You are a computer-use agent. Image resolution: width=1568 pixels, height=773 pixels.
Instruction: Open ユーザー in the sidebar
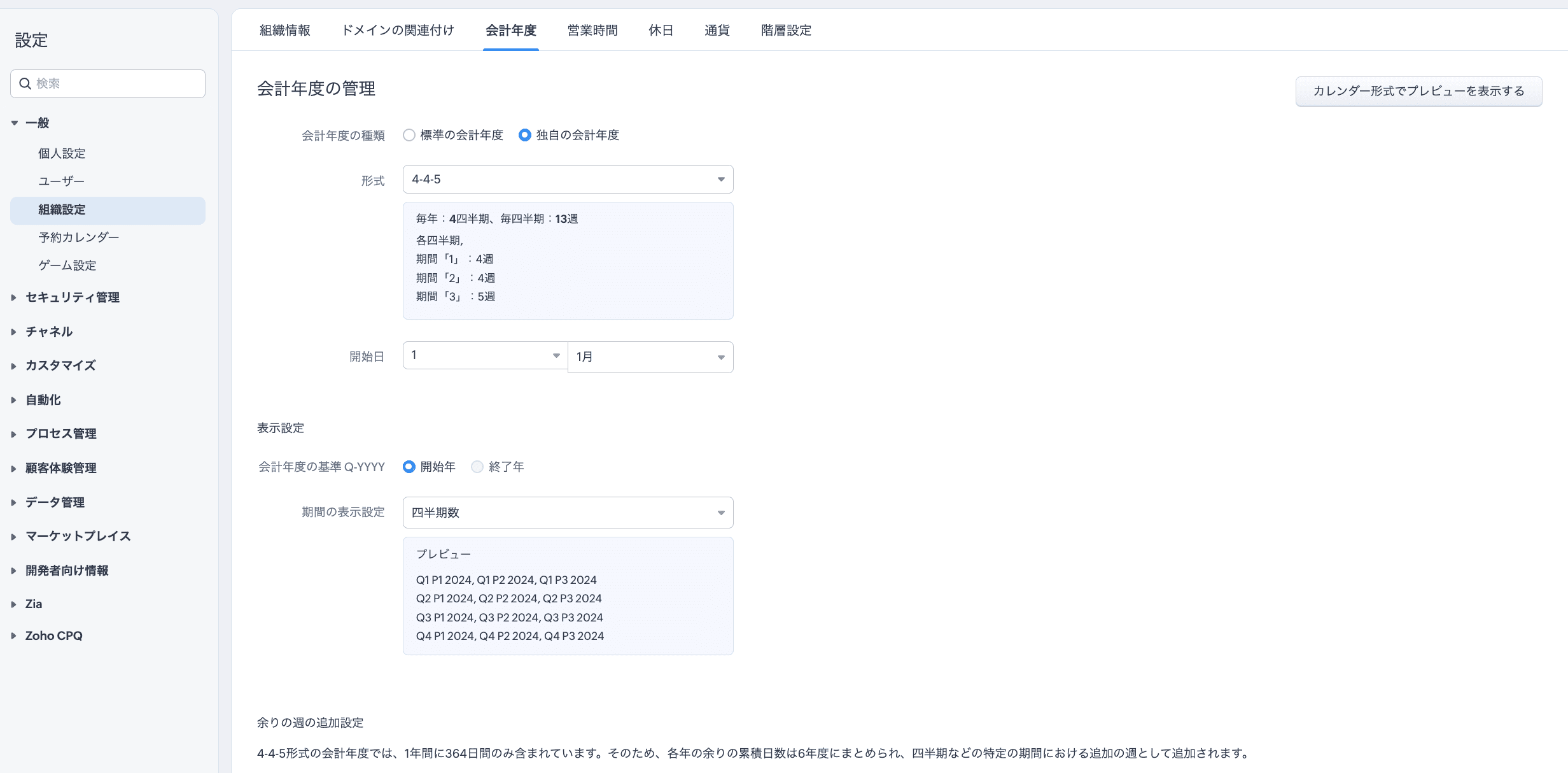61,181
